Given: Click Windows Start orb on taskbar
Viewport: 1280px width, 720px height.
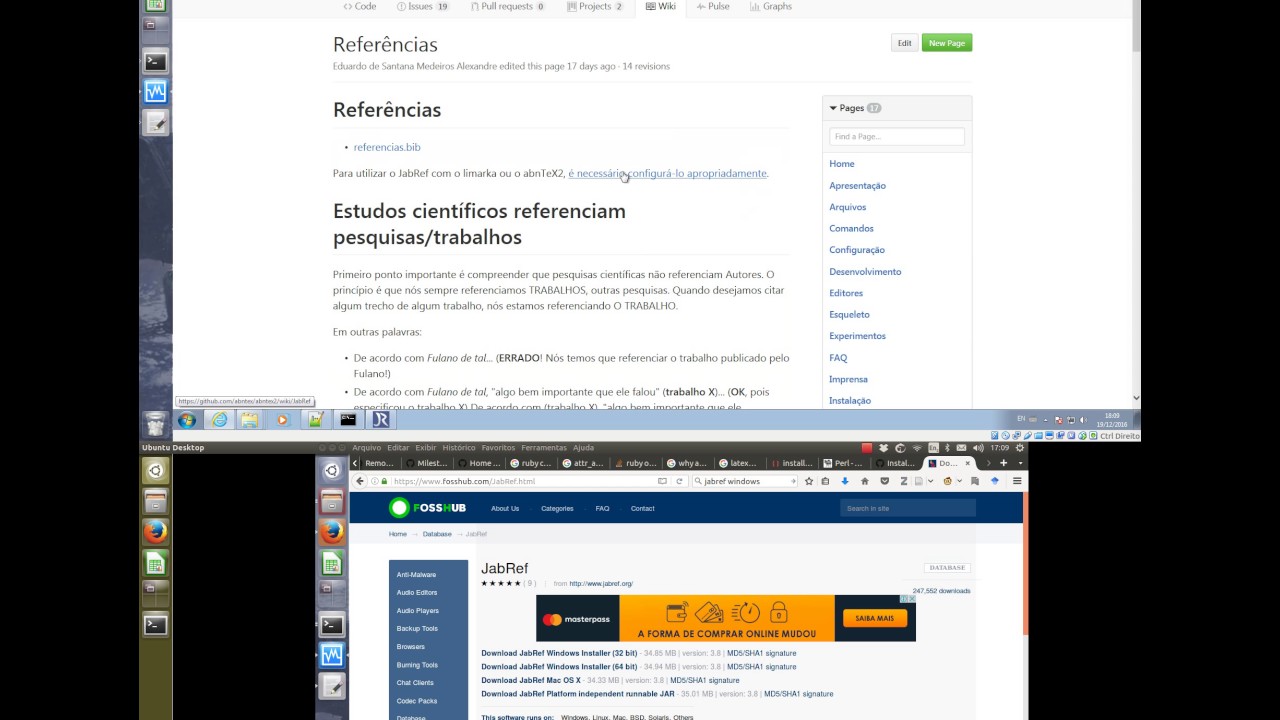Looking at the screenshot, I should coord(186,420).
